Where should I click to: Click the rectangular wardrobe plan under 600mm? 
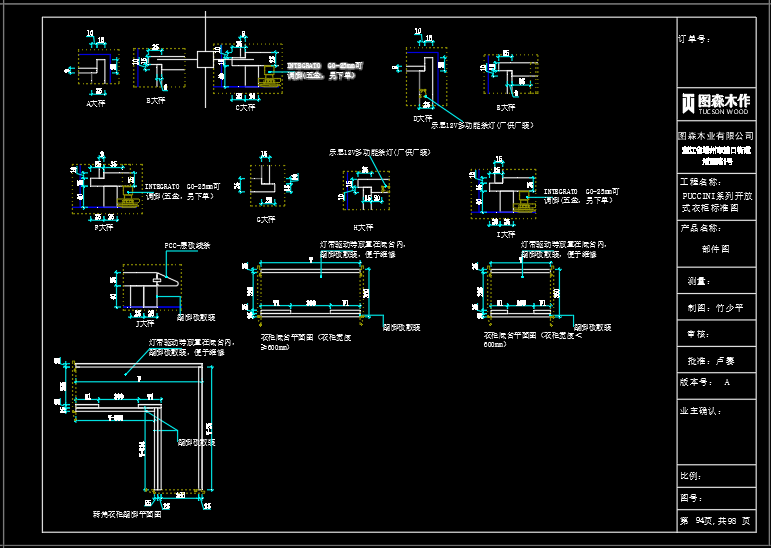(x=519, y=290)
